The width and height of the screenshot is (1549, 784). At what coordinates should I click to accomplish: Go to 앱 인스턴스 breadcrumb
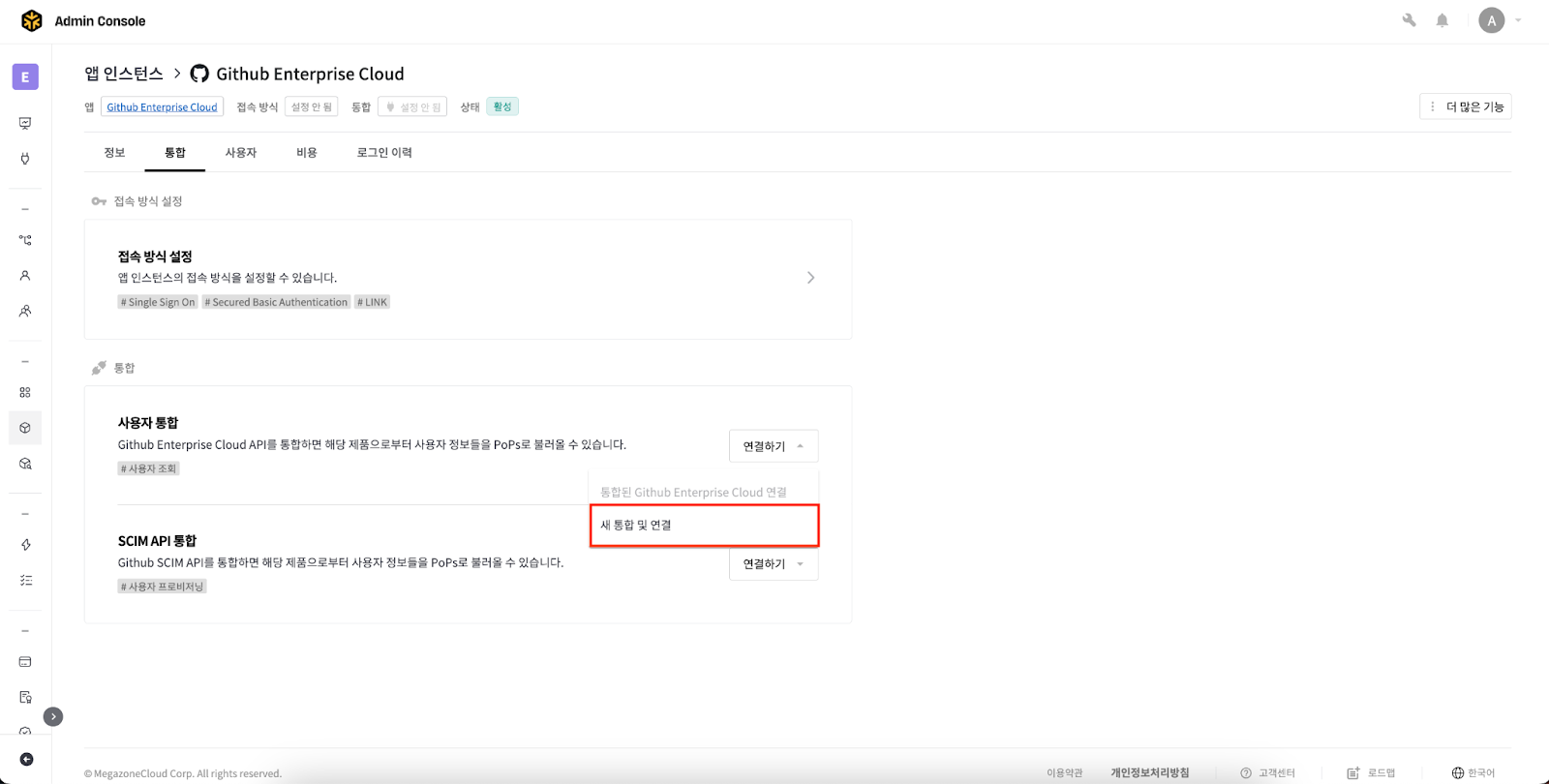pyautogui.click(x=124, y=74)
